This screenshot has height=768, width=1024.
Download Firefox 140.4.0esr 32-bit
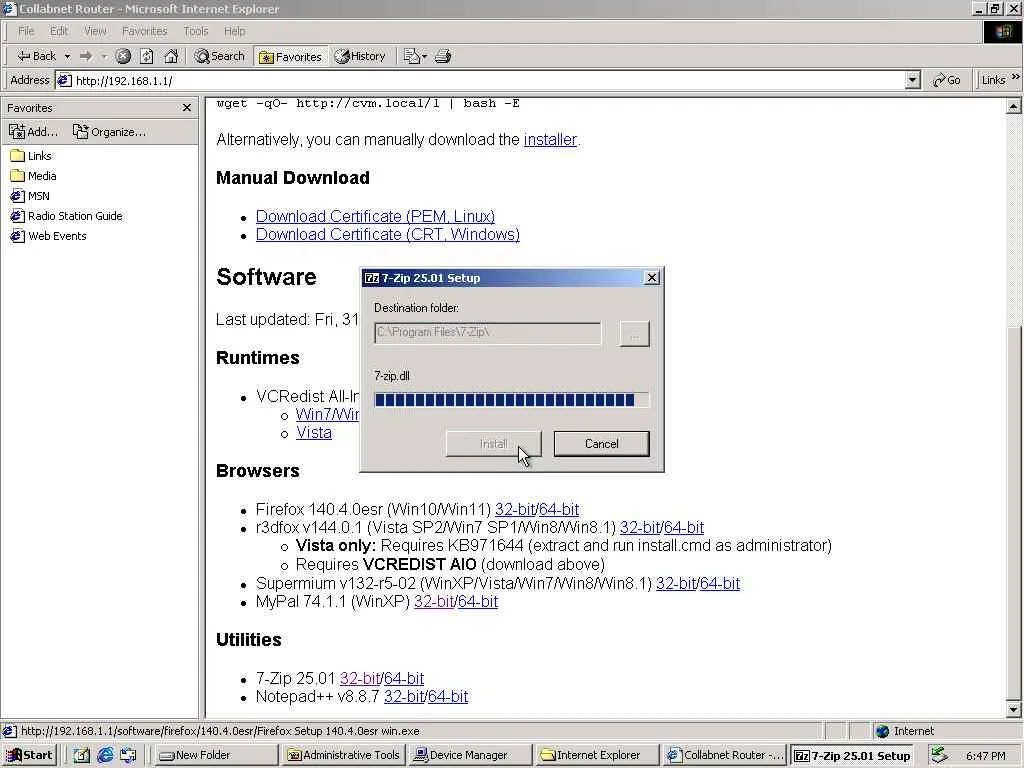click(515, 509)
